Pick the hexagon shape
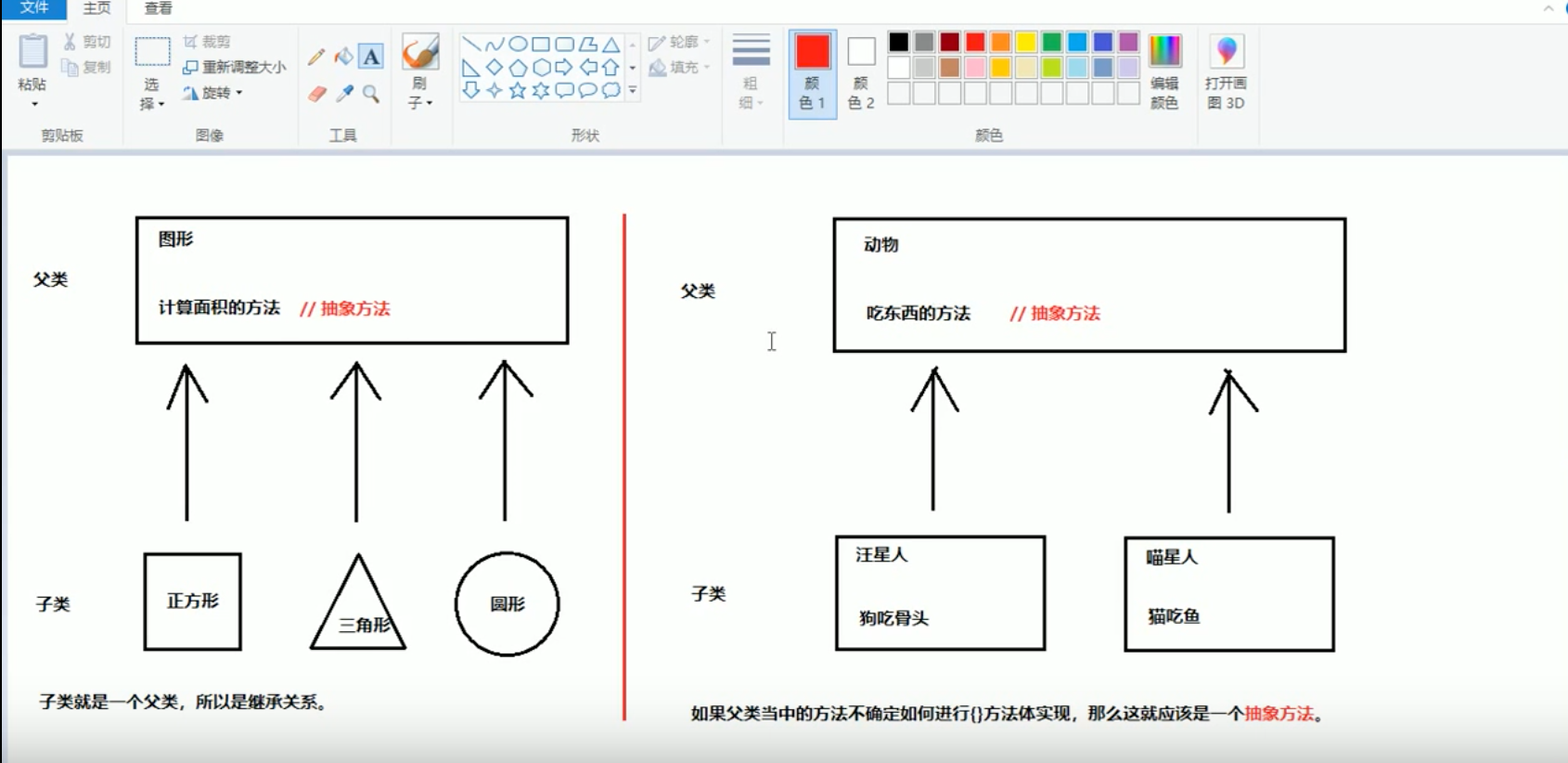The image size is (1568, 763). point(541,68)
